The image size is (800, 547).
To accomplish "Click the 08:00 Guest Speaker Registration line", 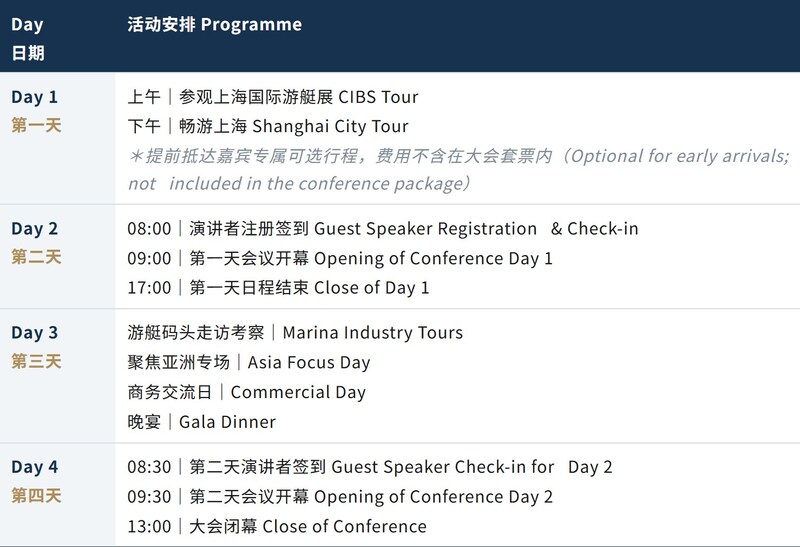I will pos(383,229).
